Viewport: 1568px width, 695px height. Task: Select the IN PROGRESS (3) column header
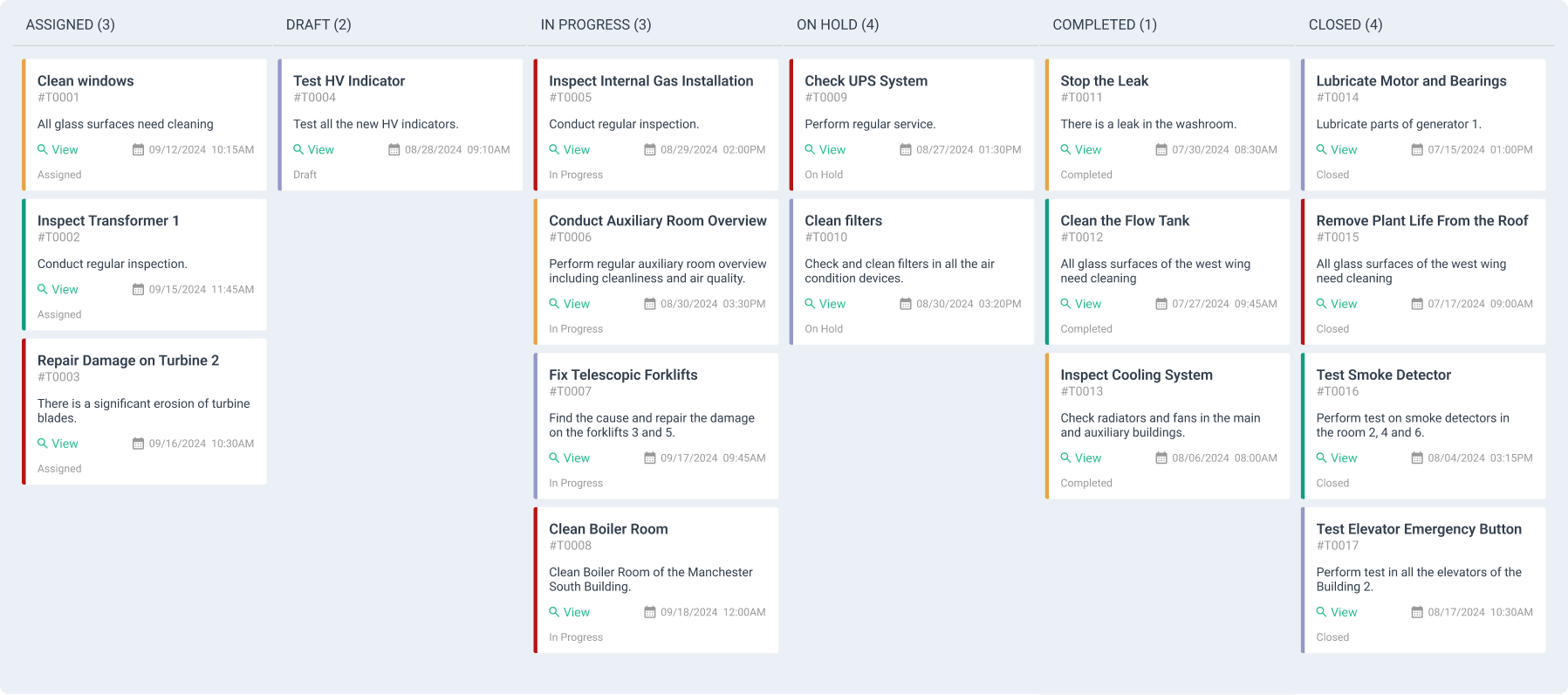click(595, 24)
